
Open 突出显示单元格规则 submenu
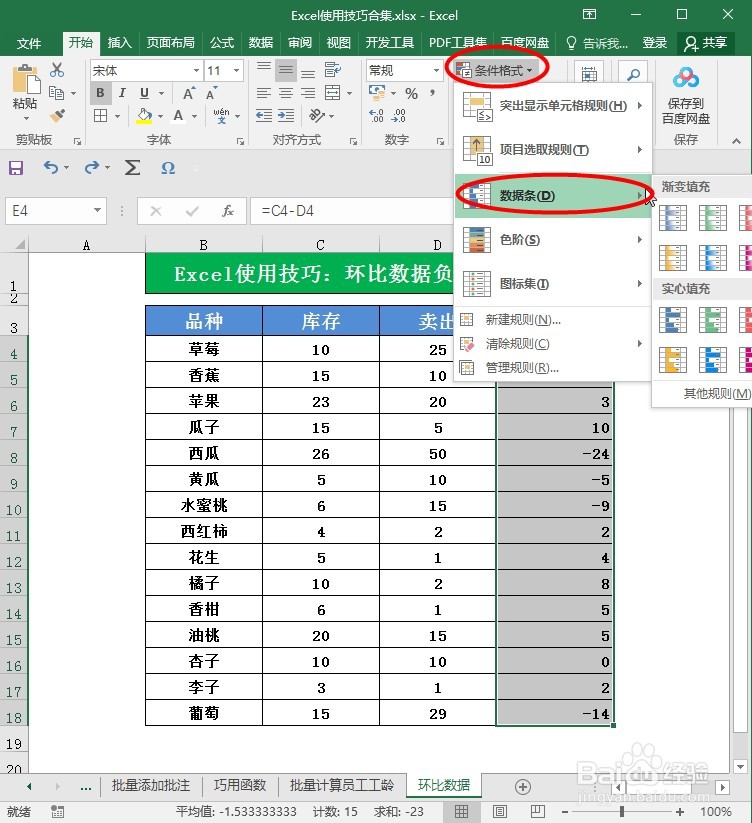coord(553,106)
